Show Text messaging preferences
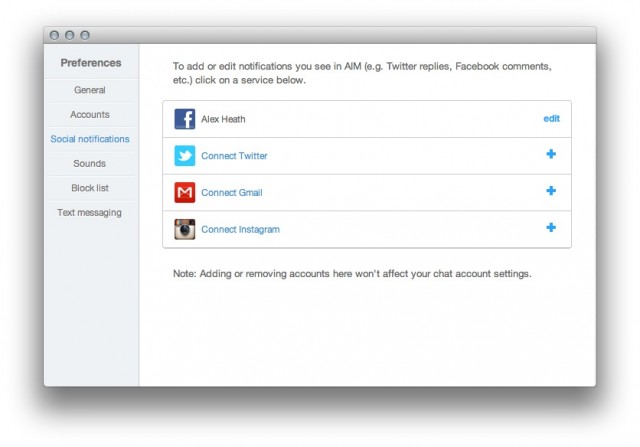Viewport: 640px width, 447px height. click(x=89, y=213)
